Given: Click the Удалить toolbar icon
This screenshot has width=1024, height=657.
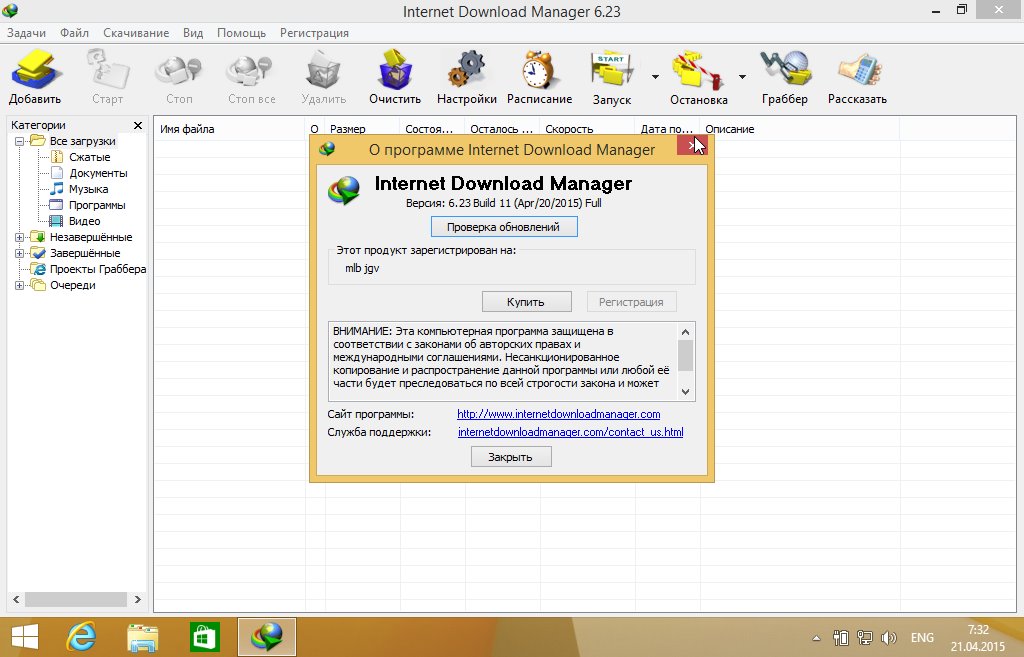Looking at the screenshot, I should pos(323,70).
